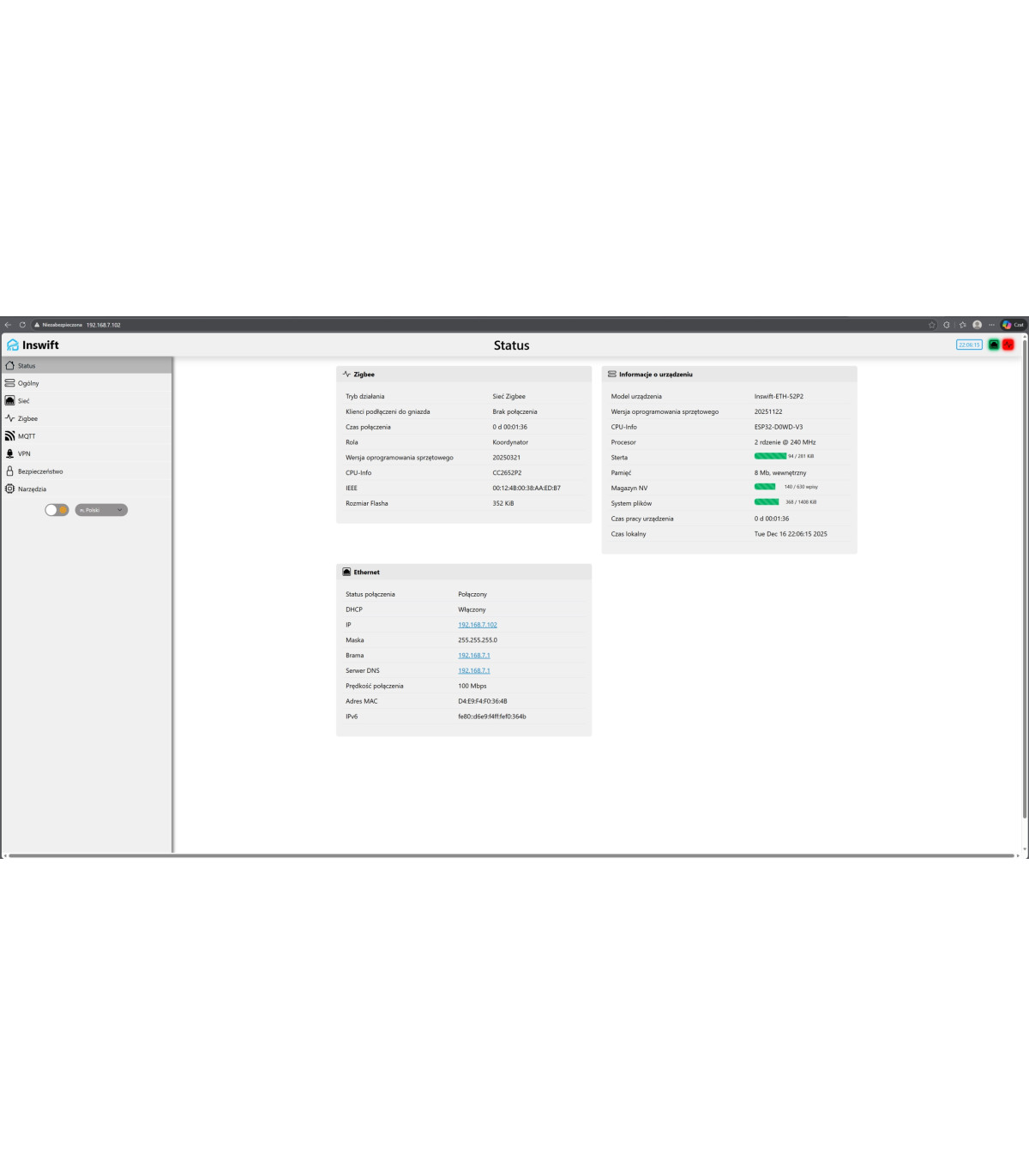Click the IP address link 192.168.7.102
This screenshot has height=1176, width=1029.
click(477, 625)
